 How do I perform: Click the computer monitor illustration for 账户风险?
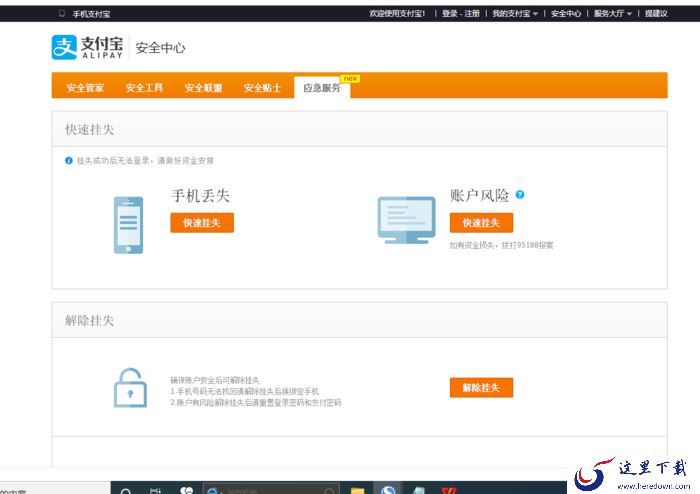(406, 220)
